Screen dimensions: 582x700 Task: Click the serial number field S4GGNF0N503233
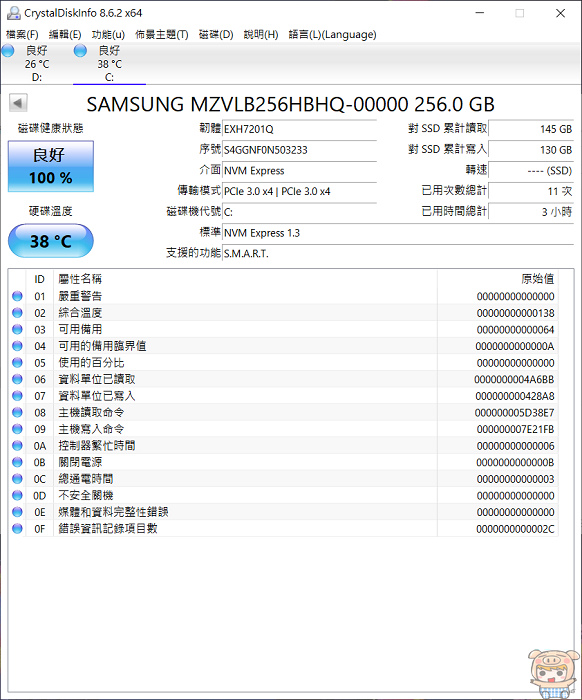pyautogui.click(x=299, y=150)
